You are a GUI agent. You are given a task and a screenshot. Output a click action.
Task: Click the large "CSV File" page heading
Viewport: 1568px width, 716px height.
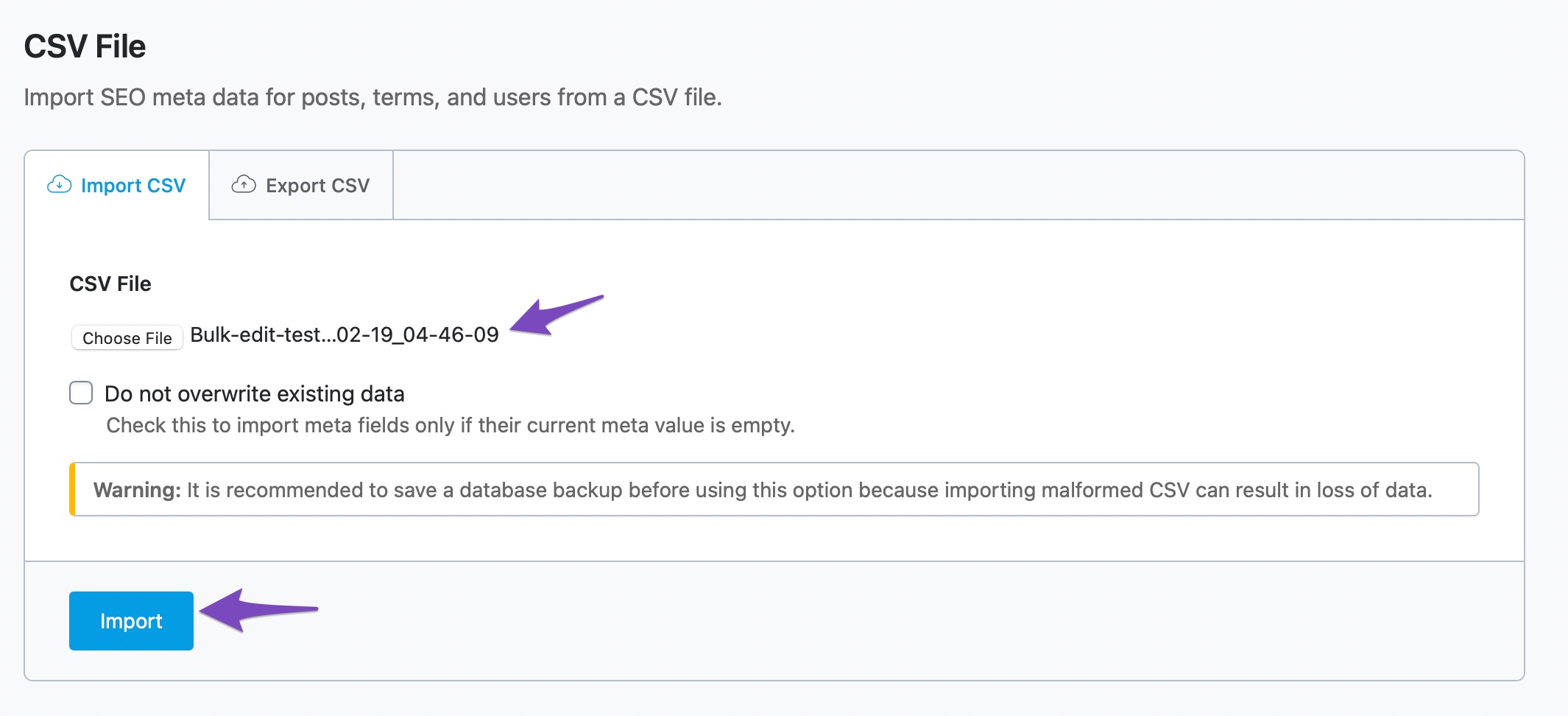point(85,46)
